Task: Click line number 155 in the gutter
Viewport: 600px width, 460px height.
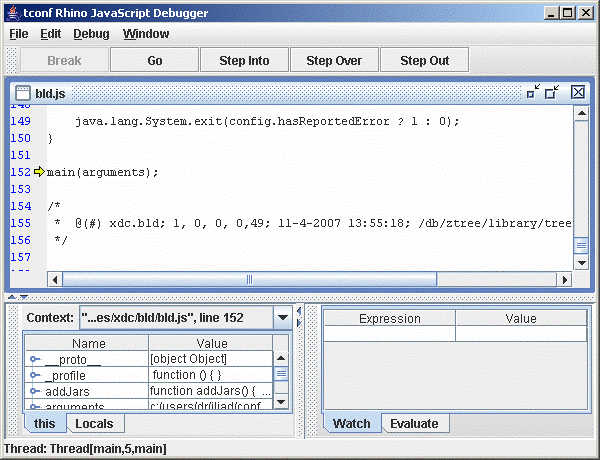Action: pyautogui.click(x=20, y=223)
